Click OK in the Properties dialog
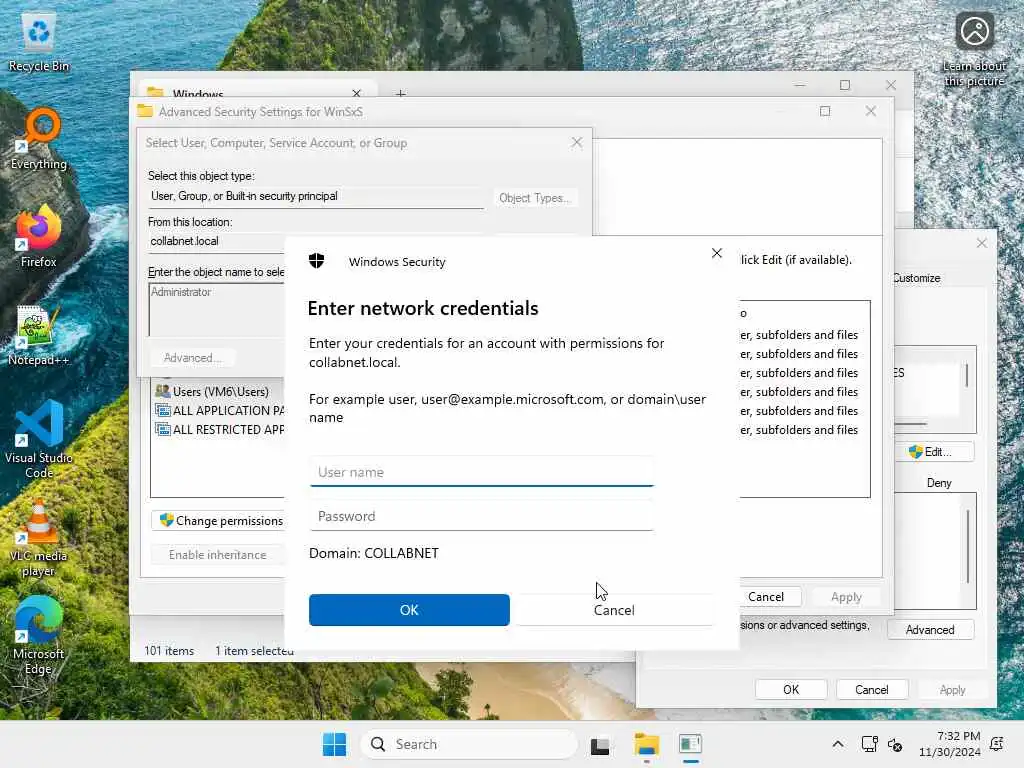Image resolution: width=1024 pixels, height=768 pixels. click(791, 690)
